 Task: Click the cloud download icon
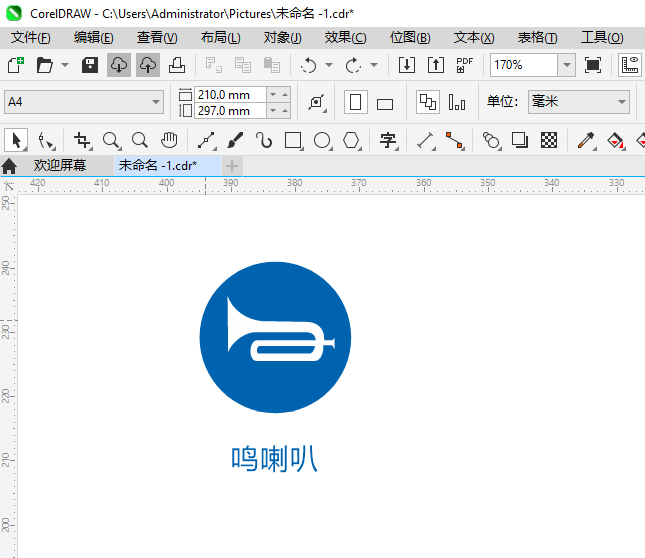(x=119, y=65)
